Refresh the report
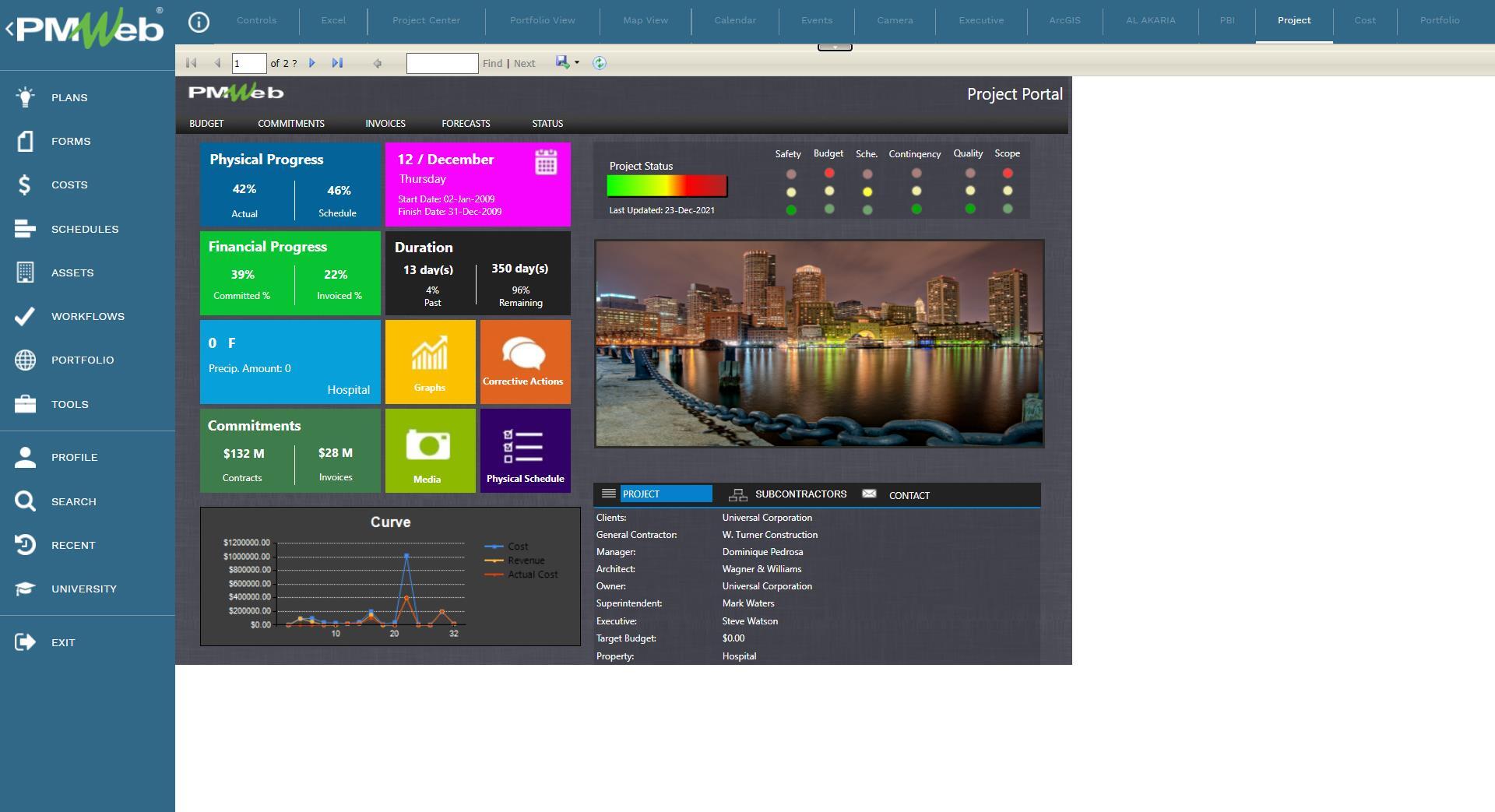1495x812 pixels. 600,63
